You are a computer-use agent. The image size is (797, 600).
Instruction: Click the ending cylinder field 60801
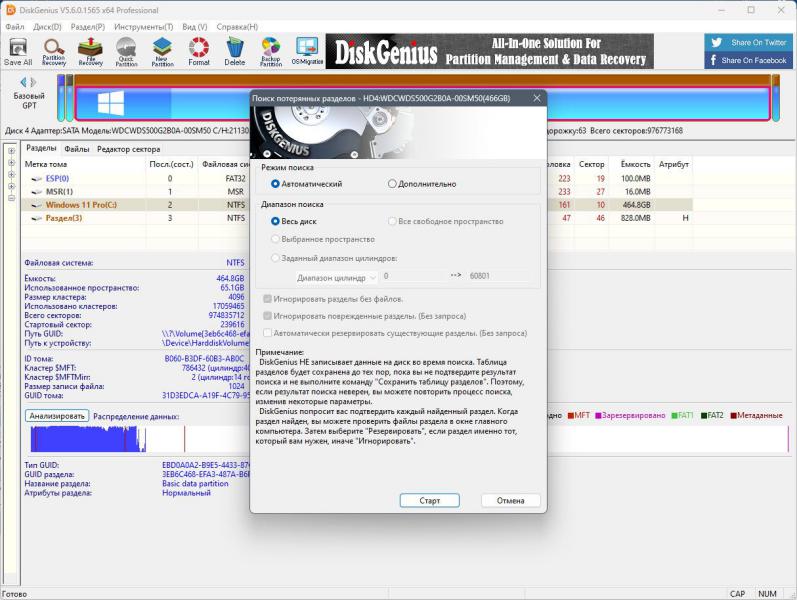pyautogui.click(x=496, y=276)
